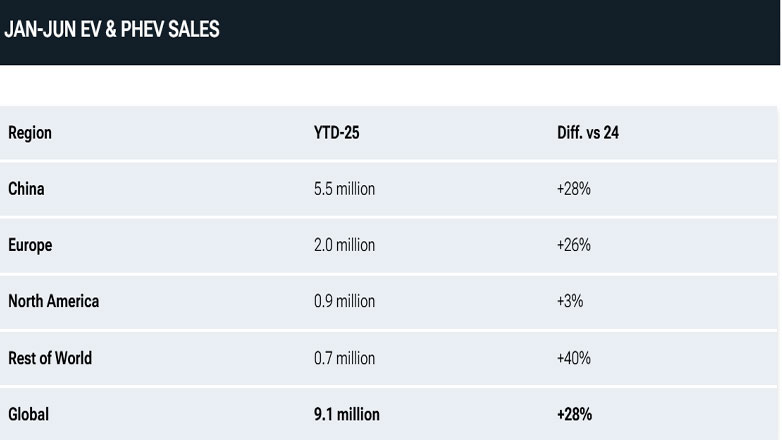Viewport: 782px width, 440px height.
Task: Click the bold Global +28% cell
Action: (x=575, y=414)
